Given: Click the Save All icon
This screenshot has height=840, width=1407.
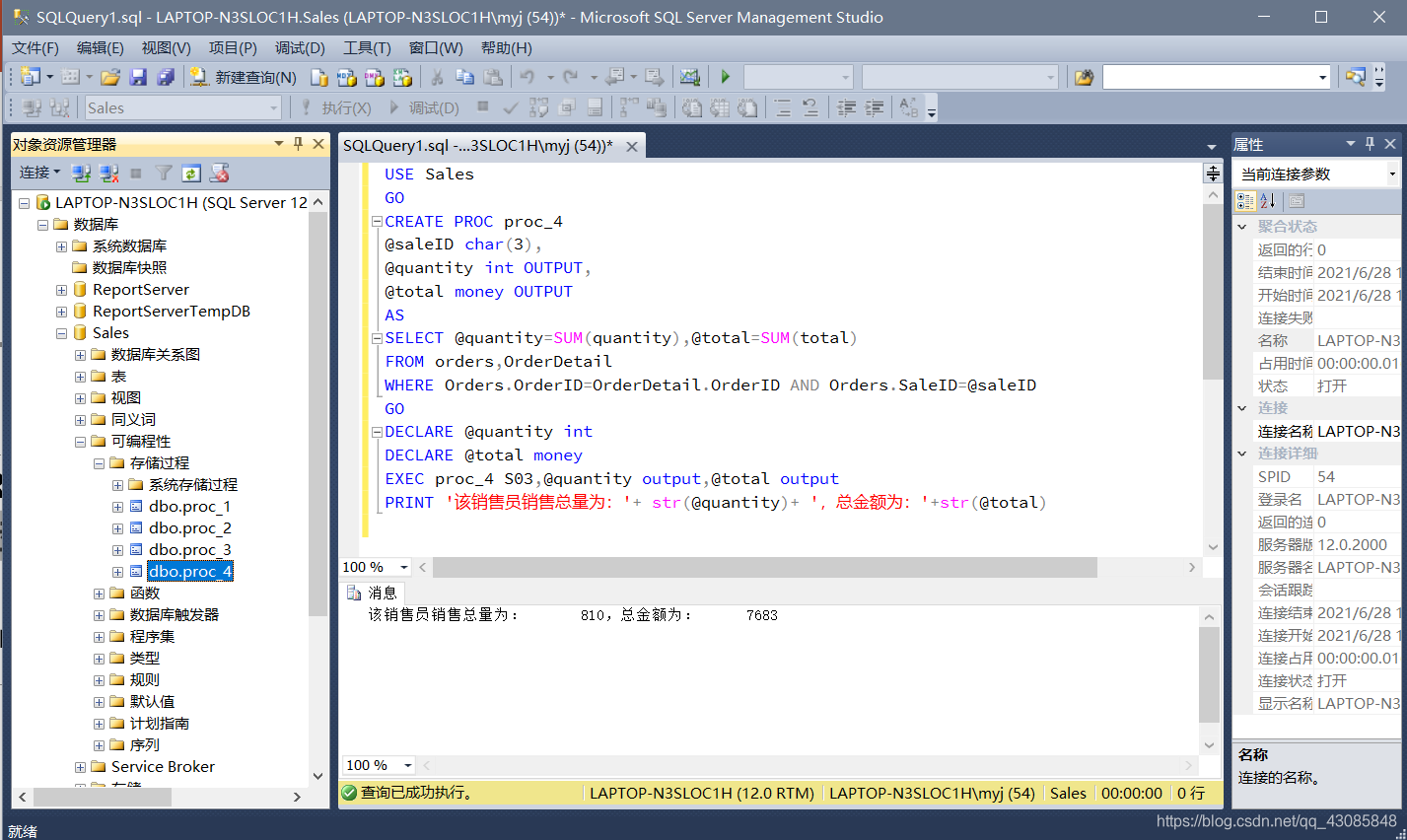Looking at the screenshot, I should coord(166,77).
